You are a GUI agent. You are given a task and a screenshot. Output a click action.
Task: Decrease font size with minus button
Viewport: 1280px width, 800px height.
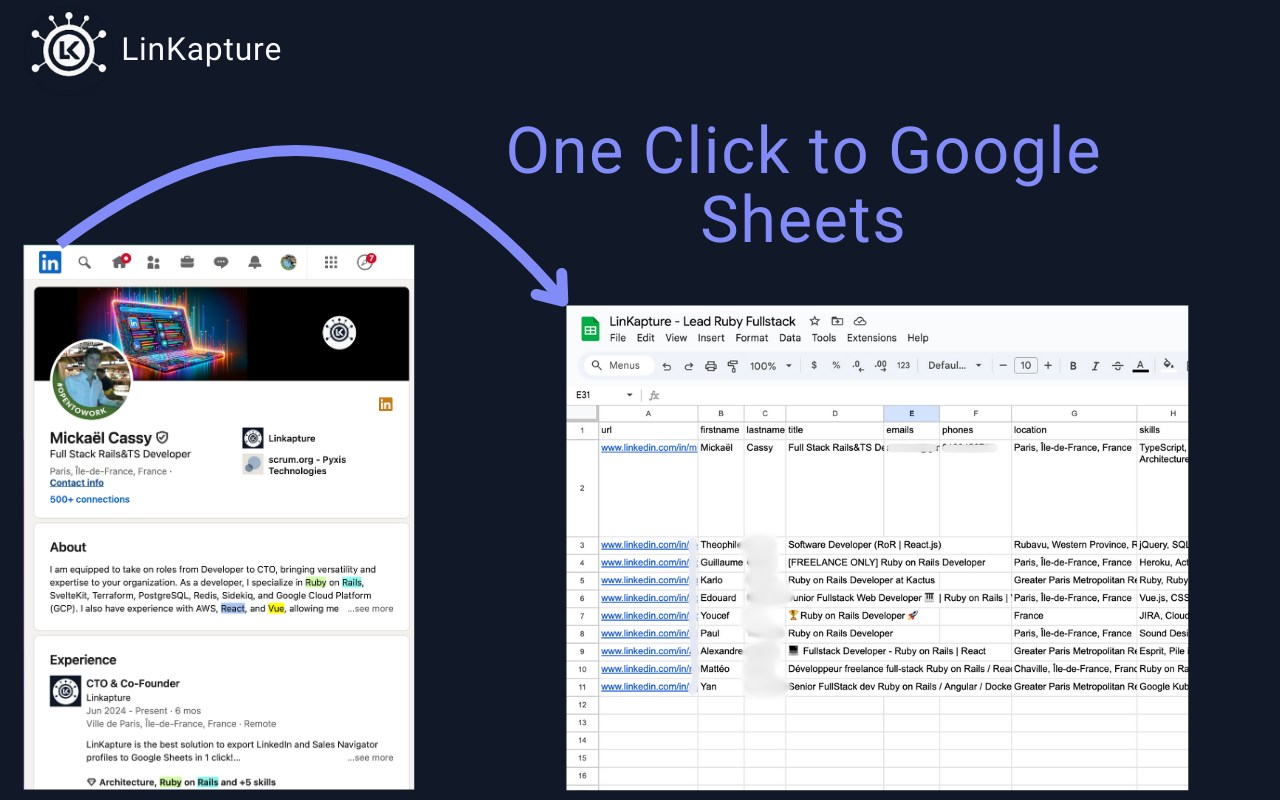pos(1004,366)
